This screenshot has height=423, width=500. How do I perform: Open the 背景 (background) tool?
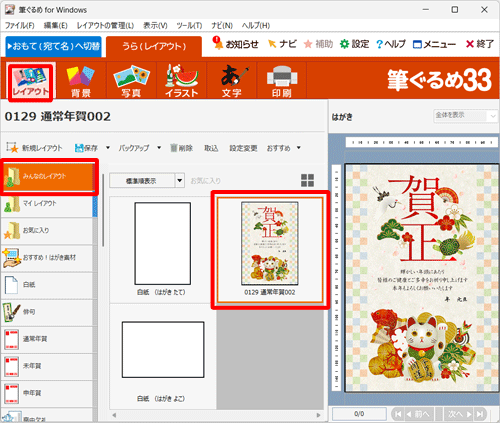coord(81,81)
